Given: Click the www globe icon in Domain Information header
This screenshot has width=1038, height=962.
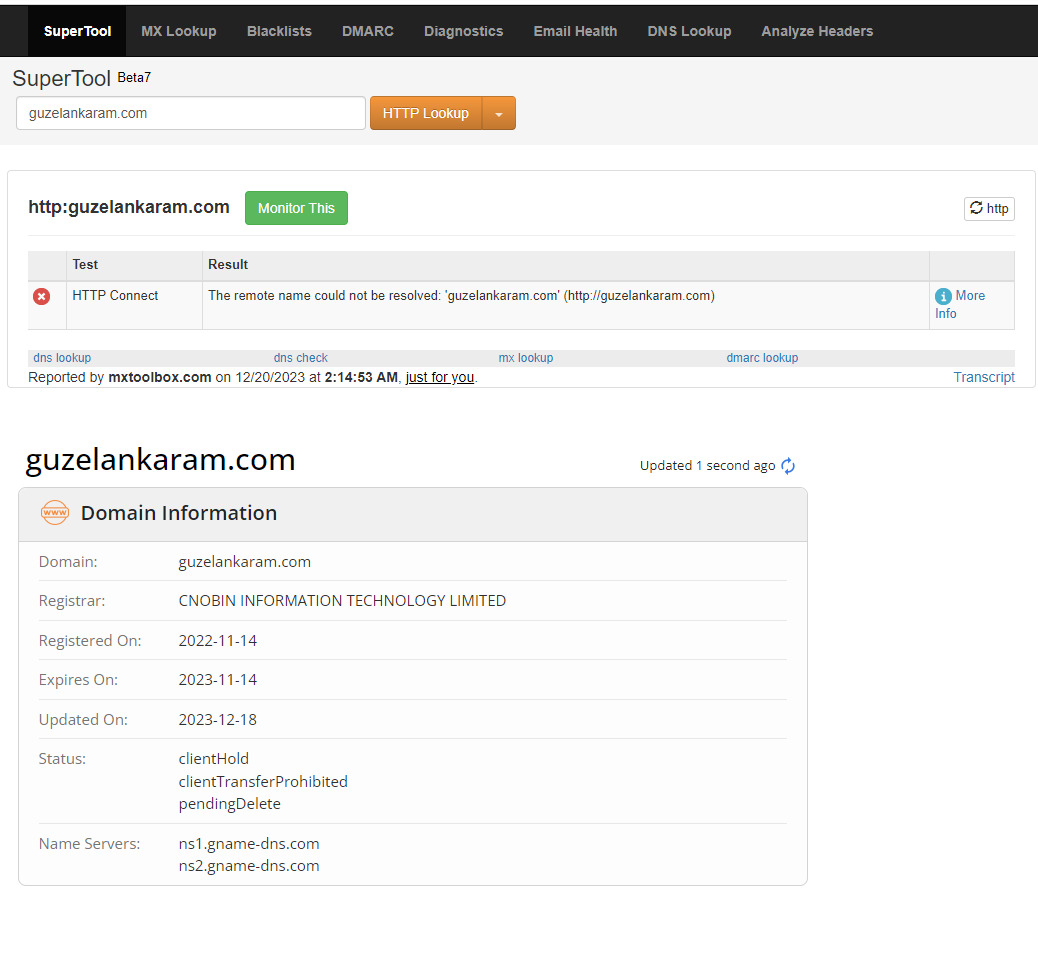Looking at the screenshot, I should (55, 512).
